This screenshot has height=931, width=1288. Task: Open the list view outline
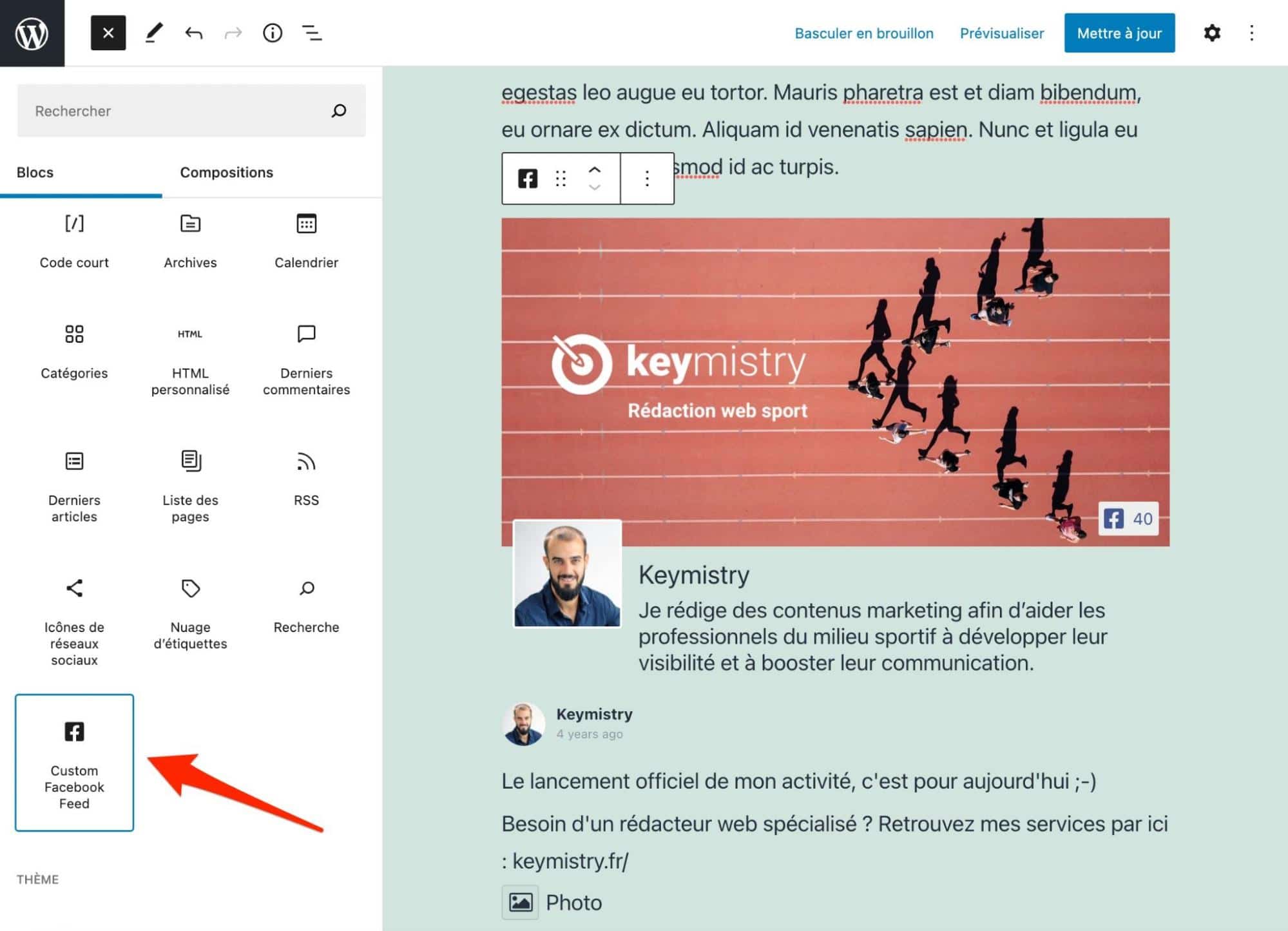[312, 33]
